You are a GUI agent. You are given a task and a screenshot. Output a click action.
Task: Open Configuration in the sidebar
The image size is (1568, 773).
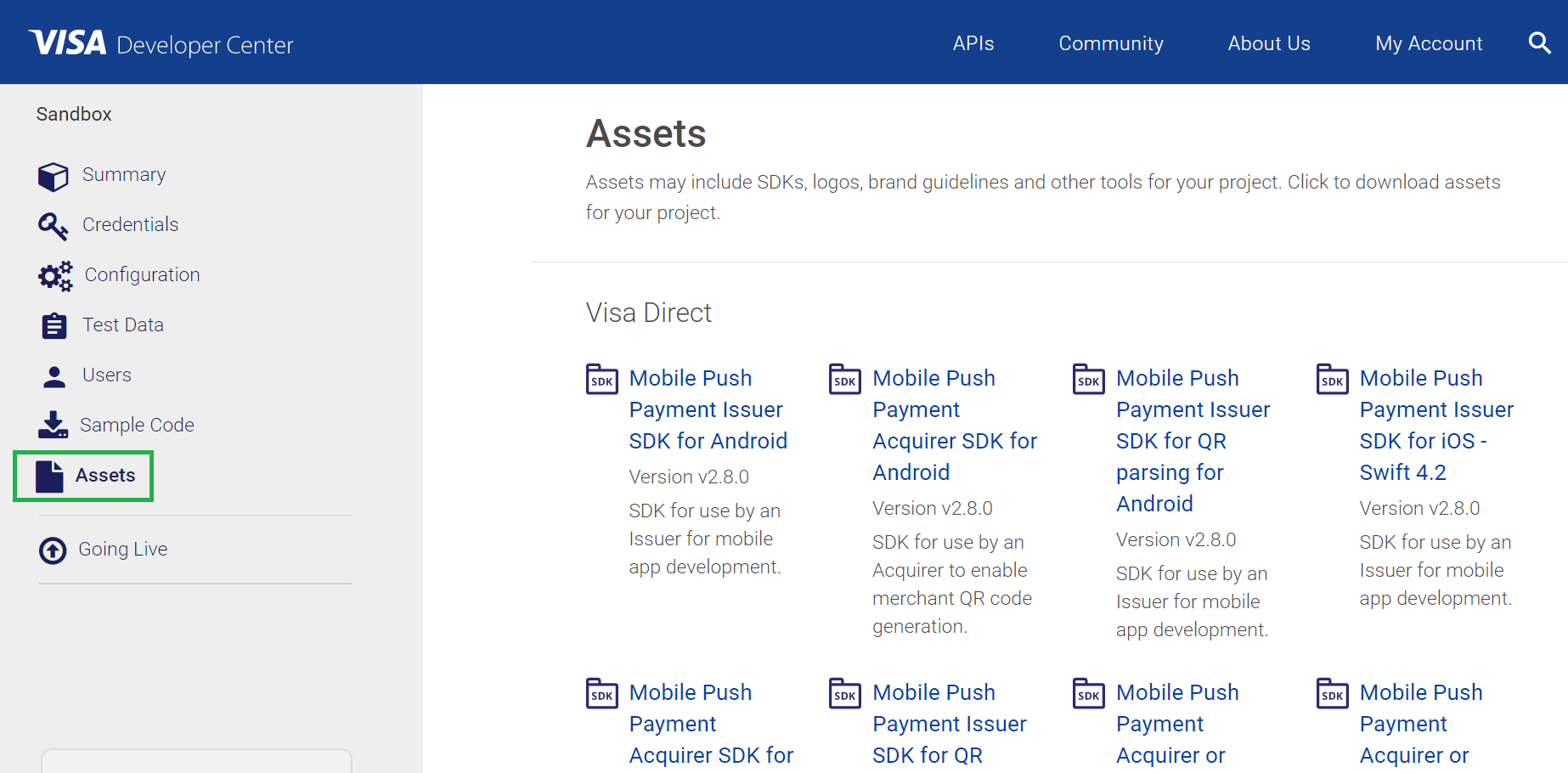(143, 274)
